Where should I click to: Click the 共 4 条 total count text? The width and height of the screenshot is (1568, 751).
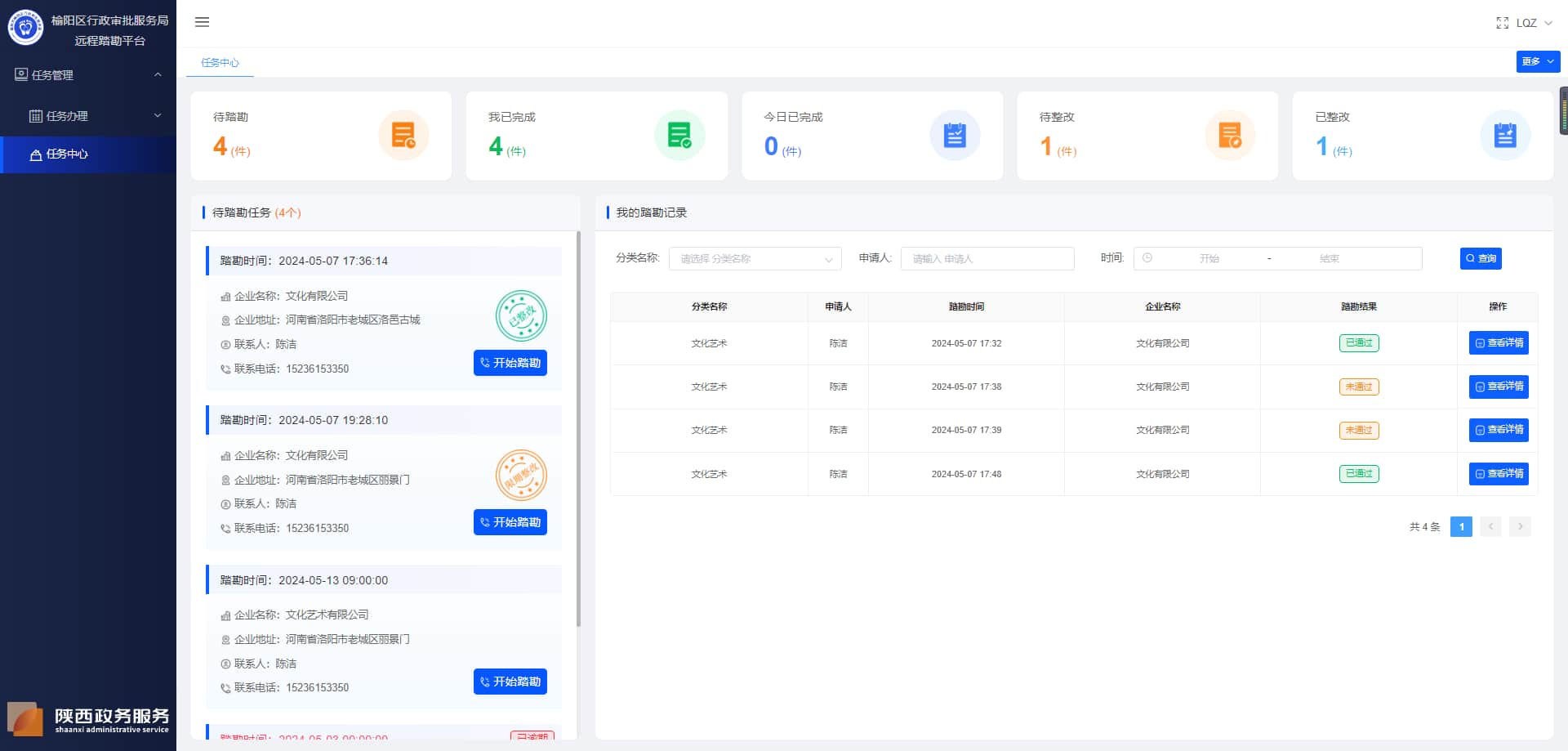coord(1424,527)
